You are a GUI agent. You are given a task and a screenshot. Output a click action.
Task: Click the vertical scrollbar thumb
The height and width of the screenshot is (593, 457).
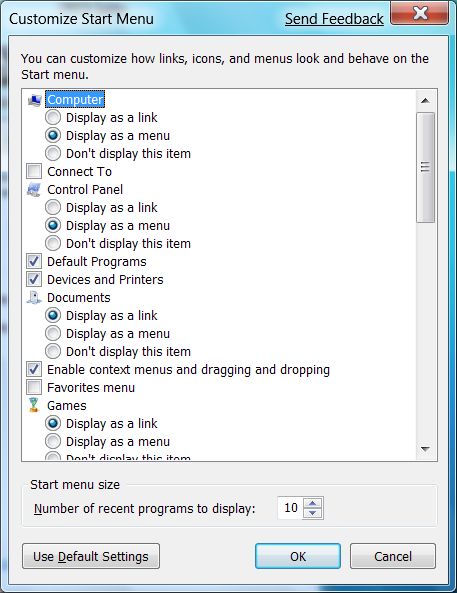425,167
